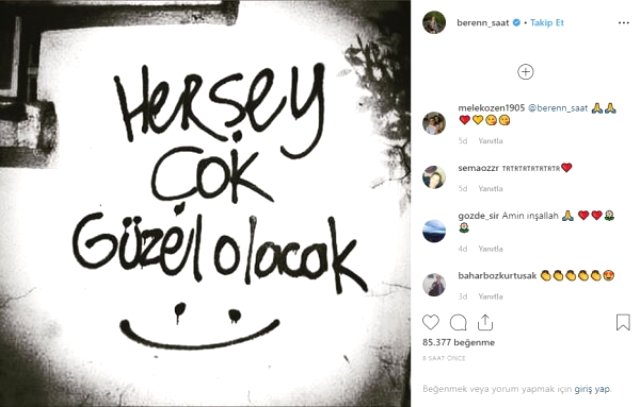Viewport: 640px width, 407px height.
Task: Follow the account via Takip Et
Action: 547,23
